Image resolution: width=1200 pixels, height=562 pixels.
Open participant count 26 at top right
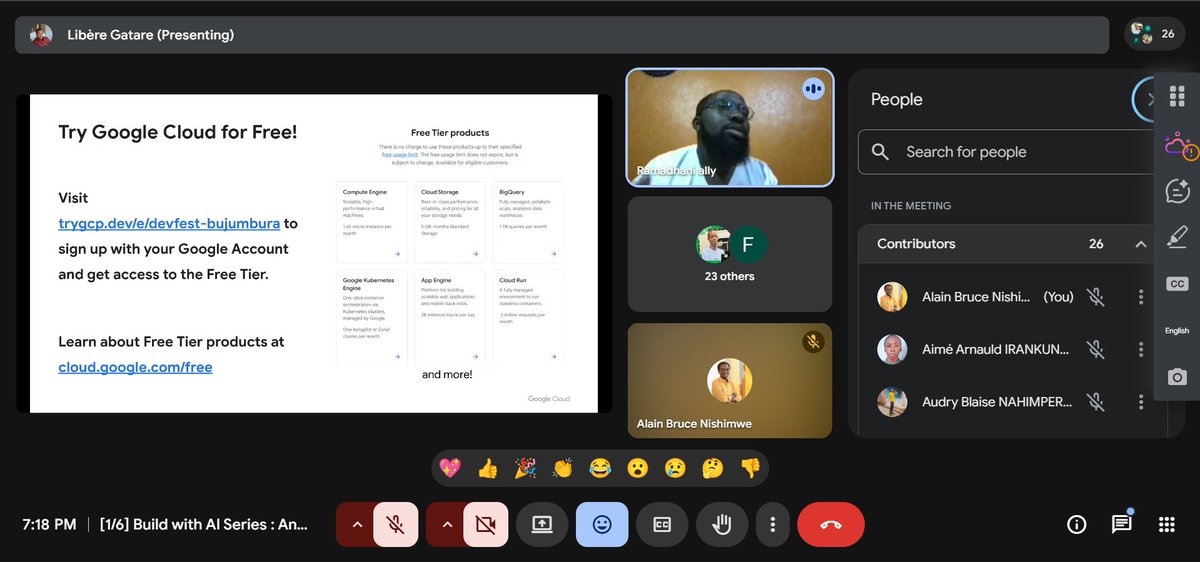click(x=1153, y=34)
